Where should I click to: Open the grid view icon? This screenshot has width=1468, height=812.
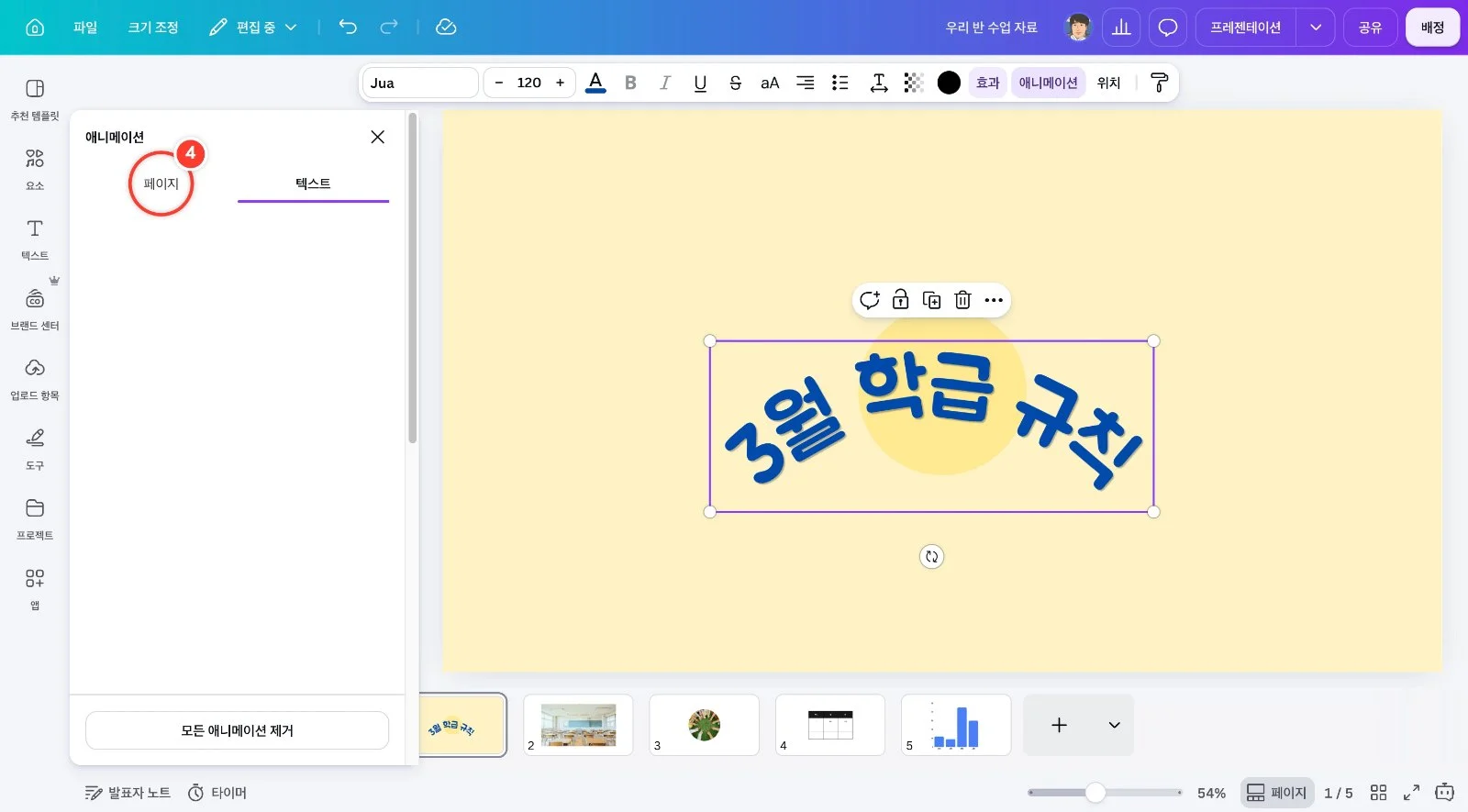(1378, 793)
